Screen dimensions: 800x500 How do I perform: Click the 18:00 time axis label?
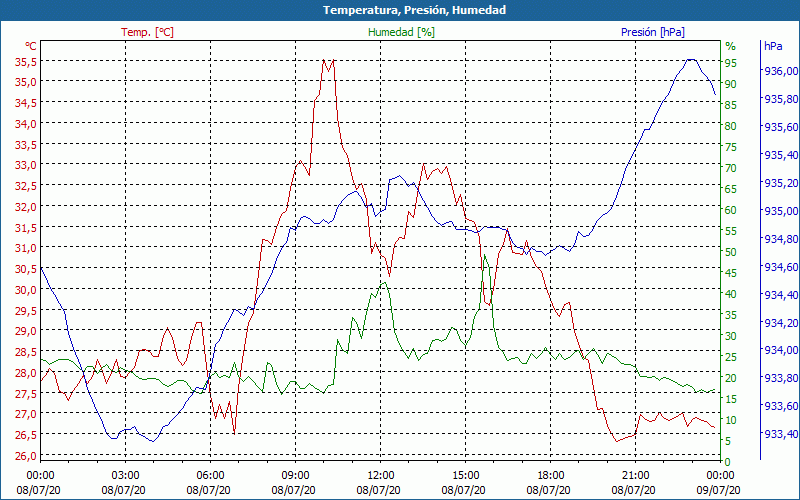click(x=551, y=476)
